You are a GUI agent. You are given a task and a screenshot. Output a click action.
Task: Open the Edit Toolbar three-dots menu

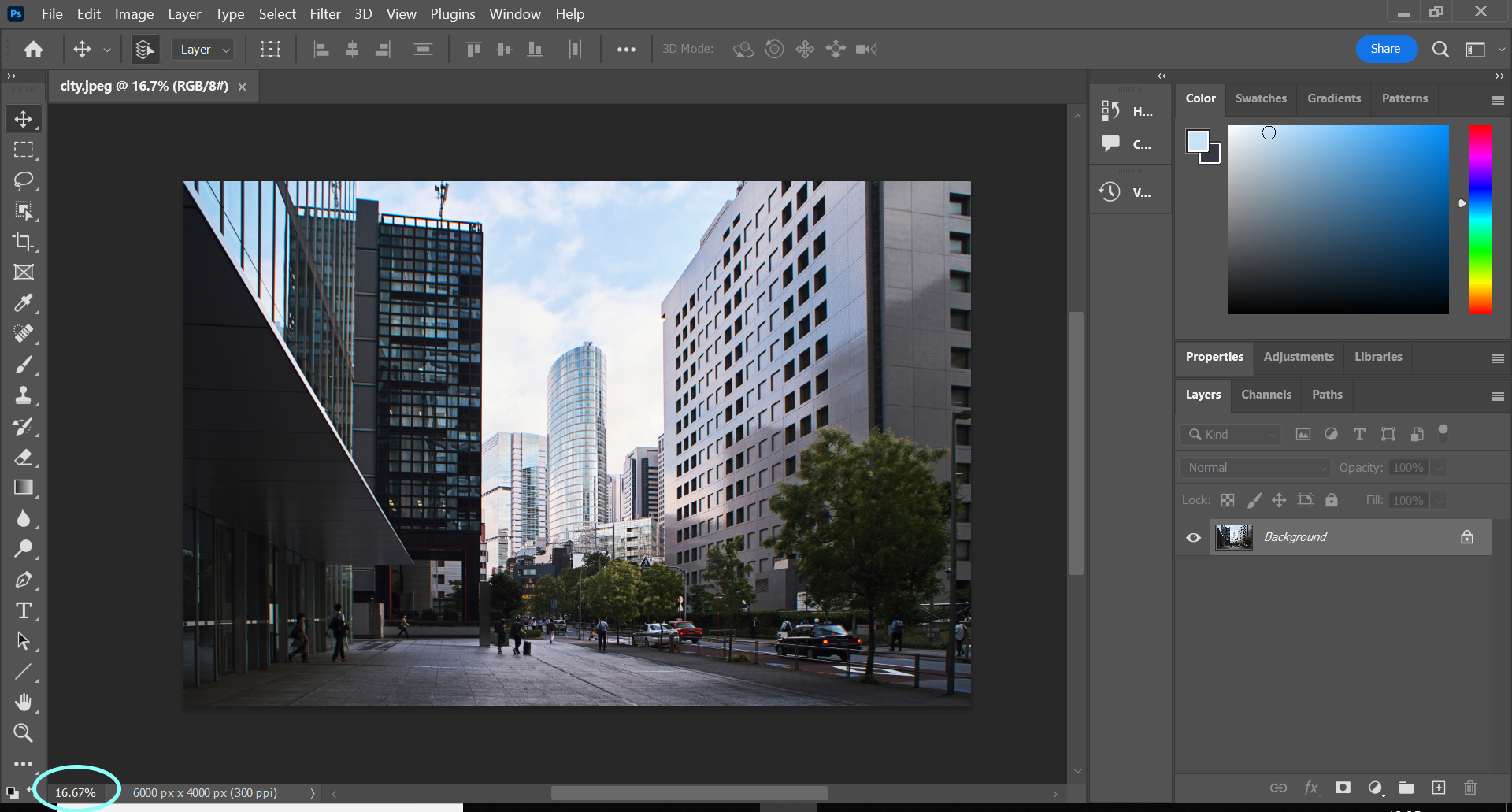pyautogui.click(x=24, y=763)
